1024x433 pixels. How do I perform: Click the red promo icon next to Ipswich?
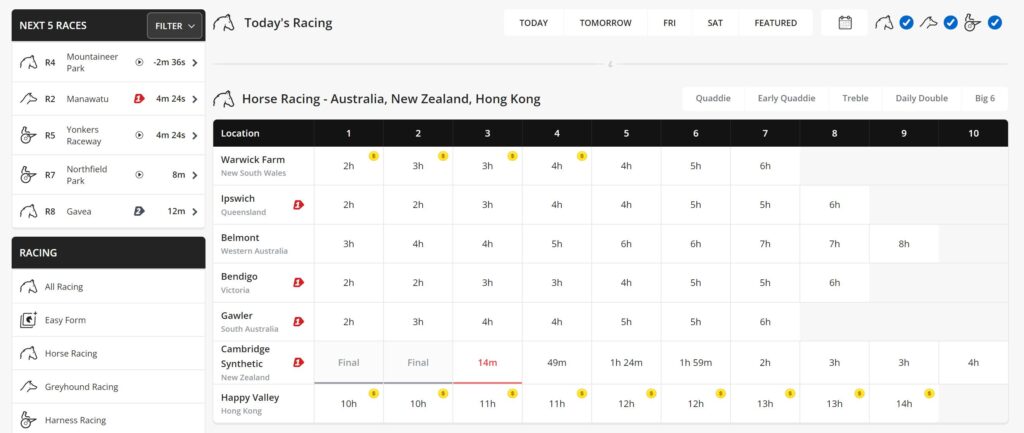point(298,205)
